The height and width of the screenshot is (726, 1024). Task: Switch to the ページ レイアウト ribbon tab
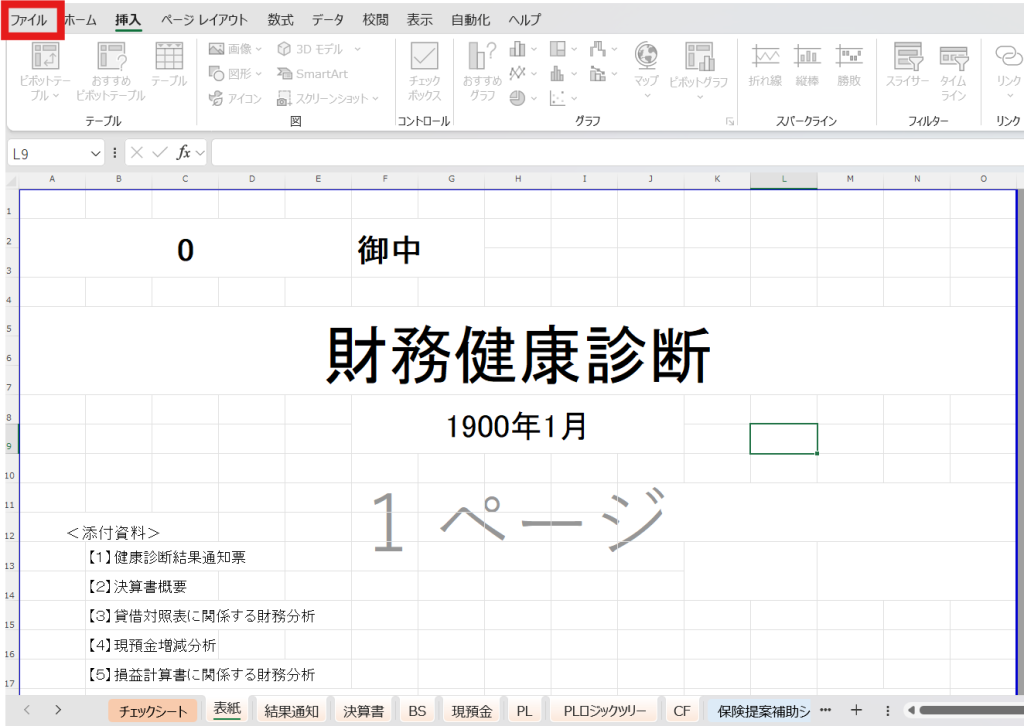[204, 20]
